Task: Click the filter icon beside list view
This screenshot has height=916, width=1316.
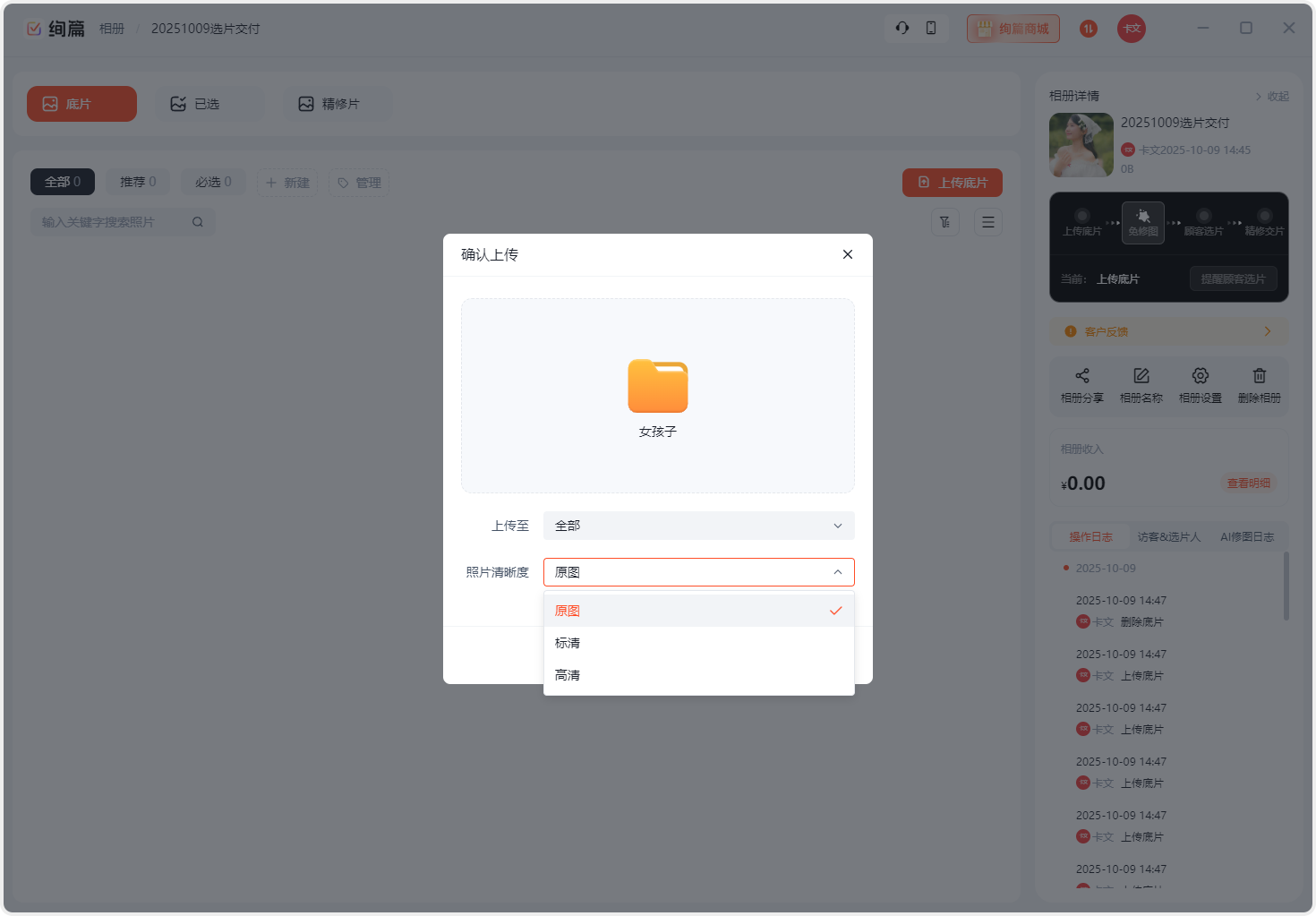Action: [944, 222]
